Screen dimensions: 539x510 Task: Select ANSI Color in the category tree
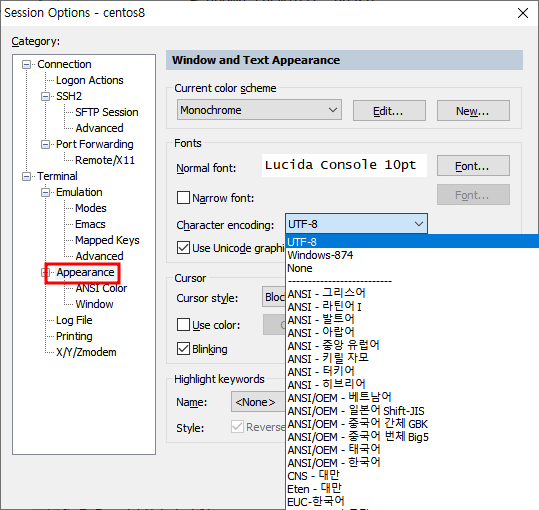point(101,288)
